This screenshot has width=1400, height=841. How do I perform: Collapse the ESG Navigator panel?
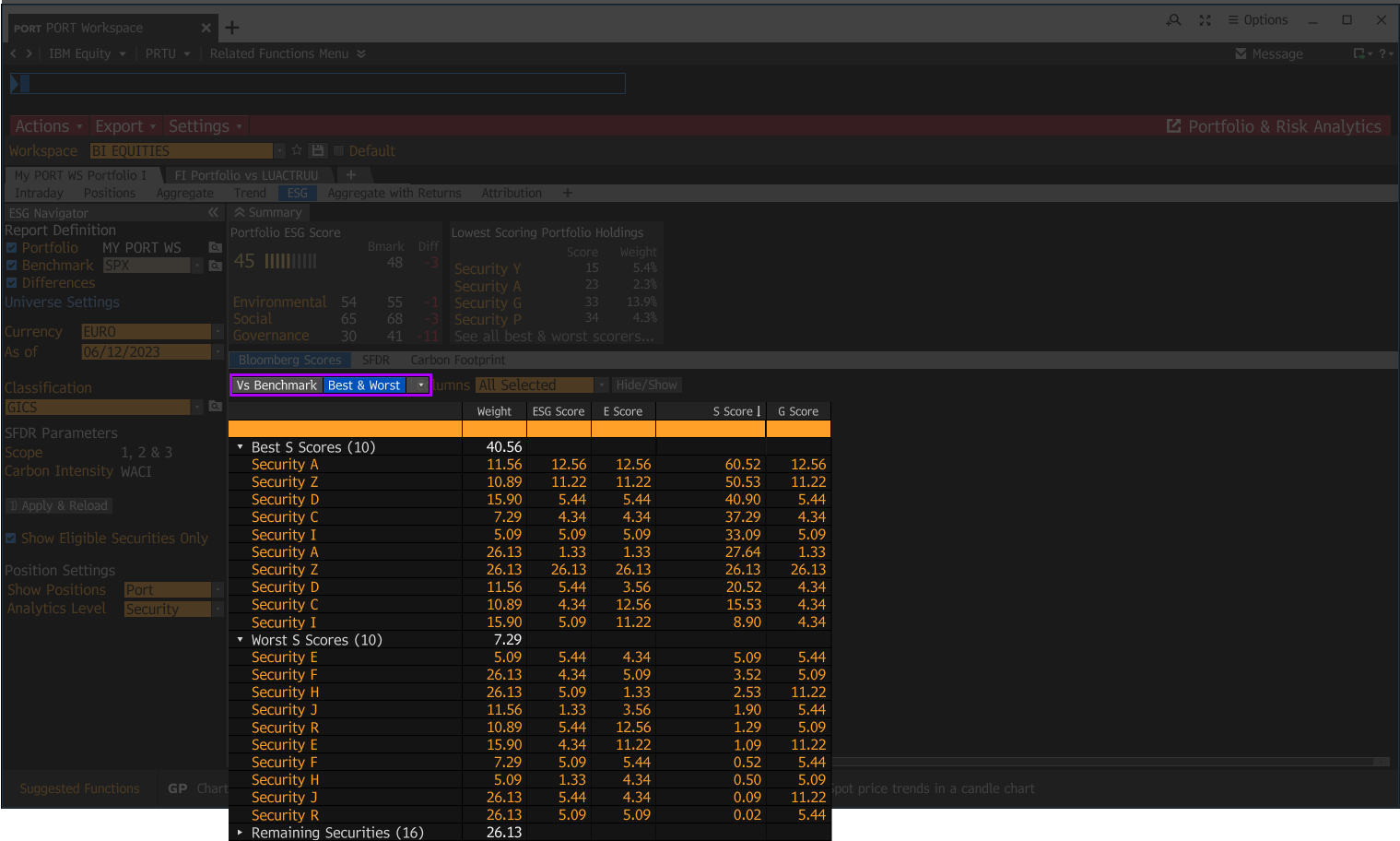[x=213, y=212]
